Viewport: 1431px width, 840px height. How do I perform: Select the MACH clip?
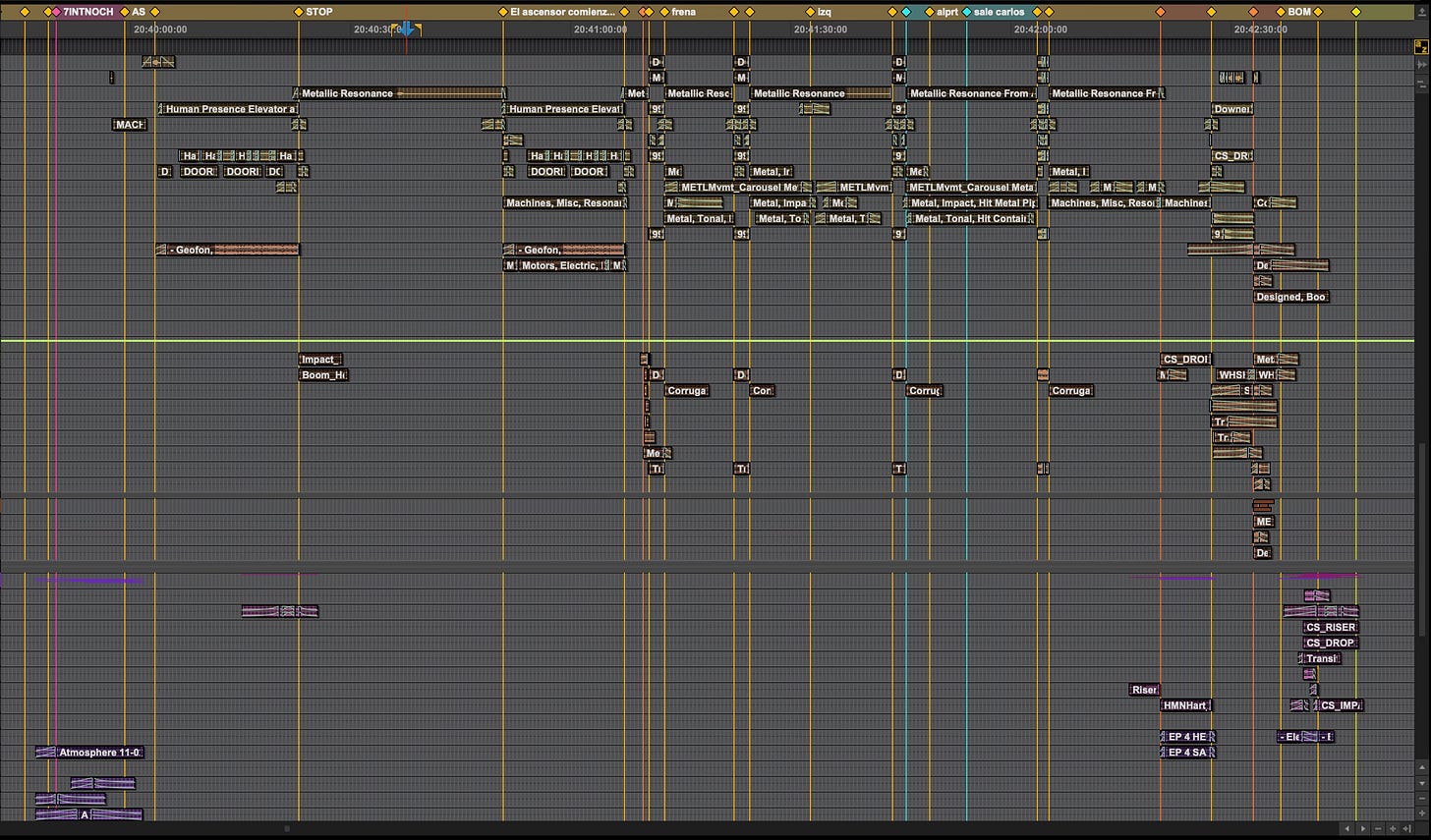[130, 125]
